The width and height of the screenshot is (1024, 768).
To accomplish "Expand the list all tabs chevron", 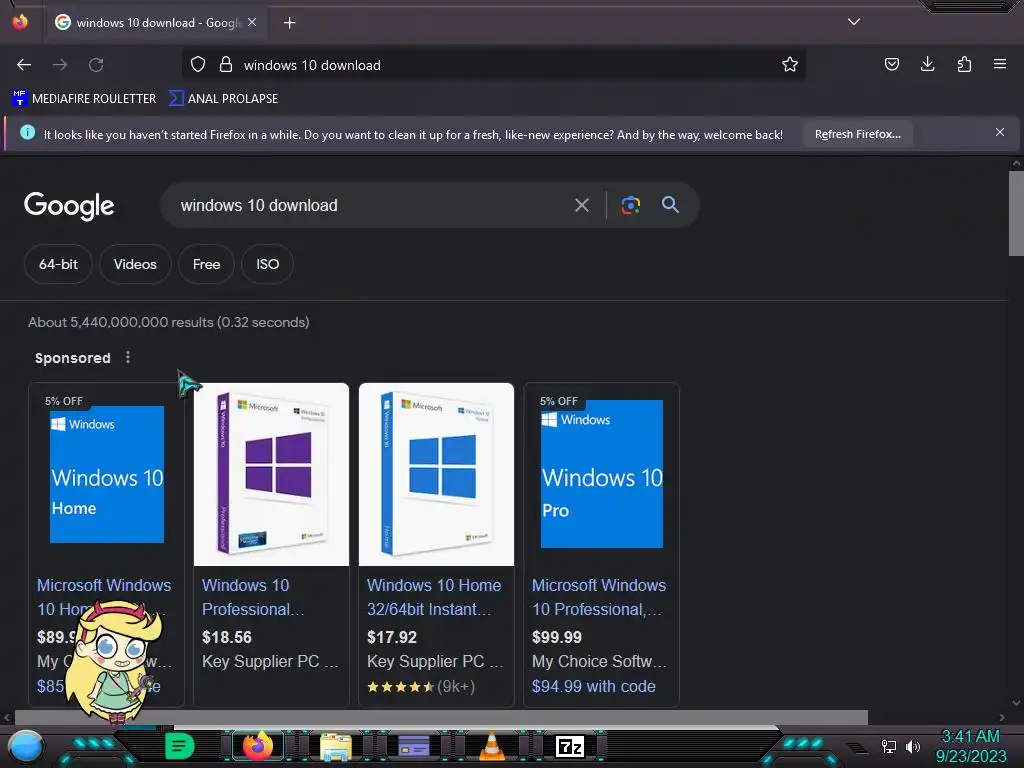I will click(854, 22).
